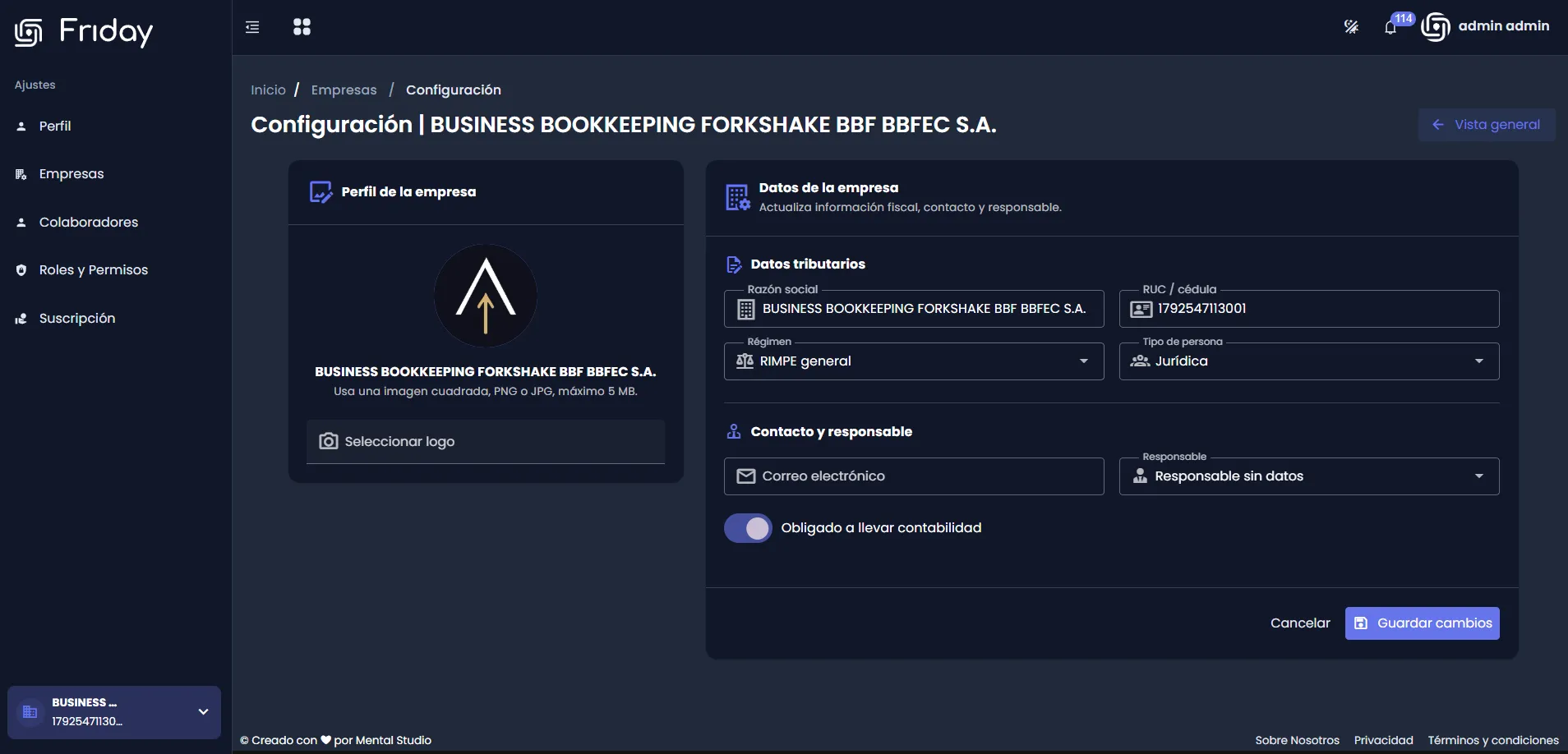The image size is (1568, 754).
Task: Open the Régimen dropdown
Action: (914, 361)
